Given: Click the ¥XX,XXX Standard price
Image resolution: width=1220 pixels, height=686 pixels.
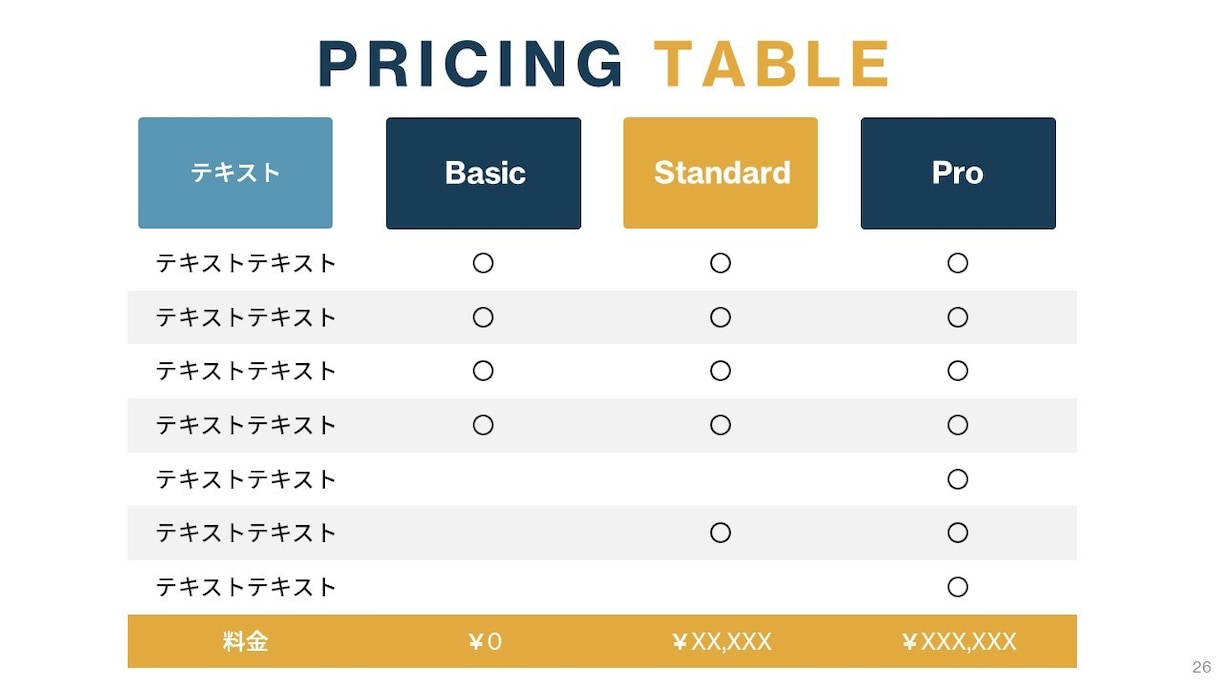Looking at the screenshot, I should [x=721, y=642].
